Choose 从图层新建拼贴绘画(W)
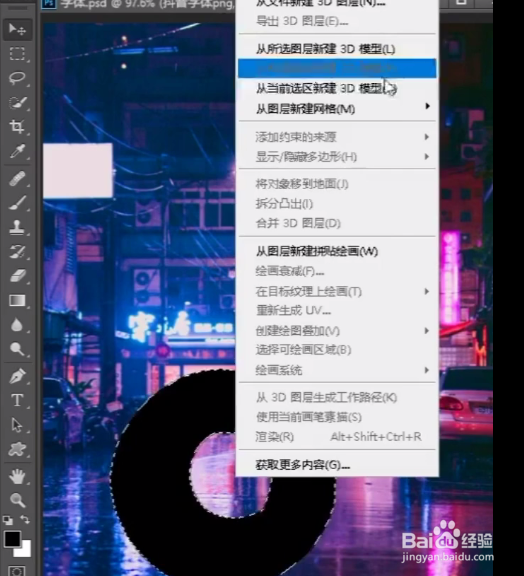This screenshot has width=524, height=576. coord(337,251)
